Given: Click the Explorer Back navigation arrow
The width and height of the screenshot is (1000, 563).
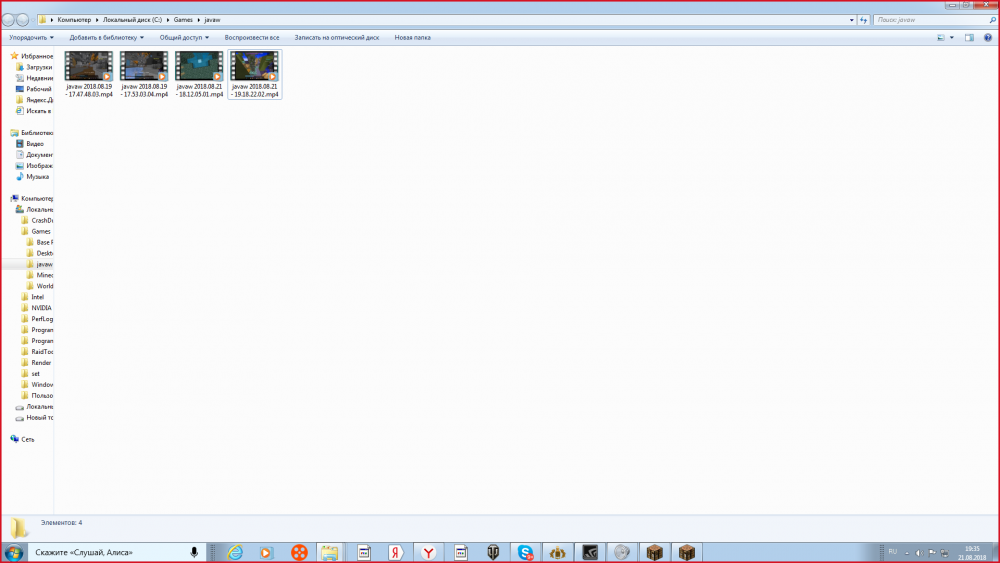Looking at the screenshot, I should 8,20.
